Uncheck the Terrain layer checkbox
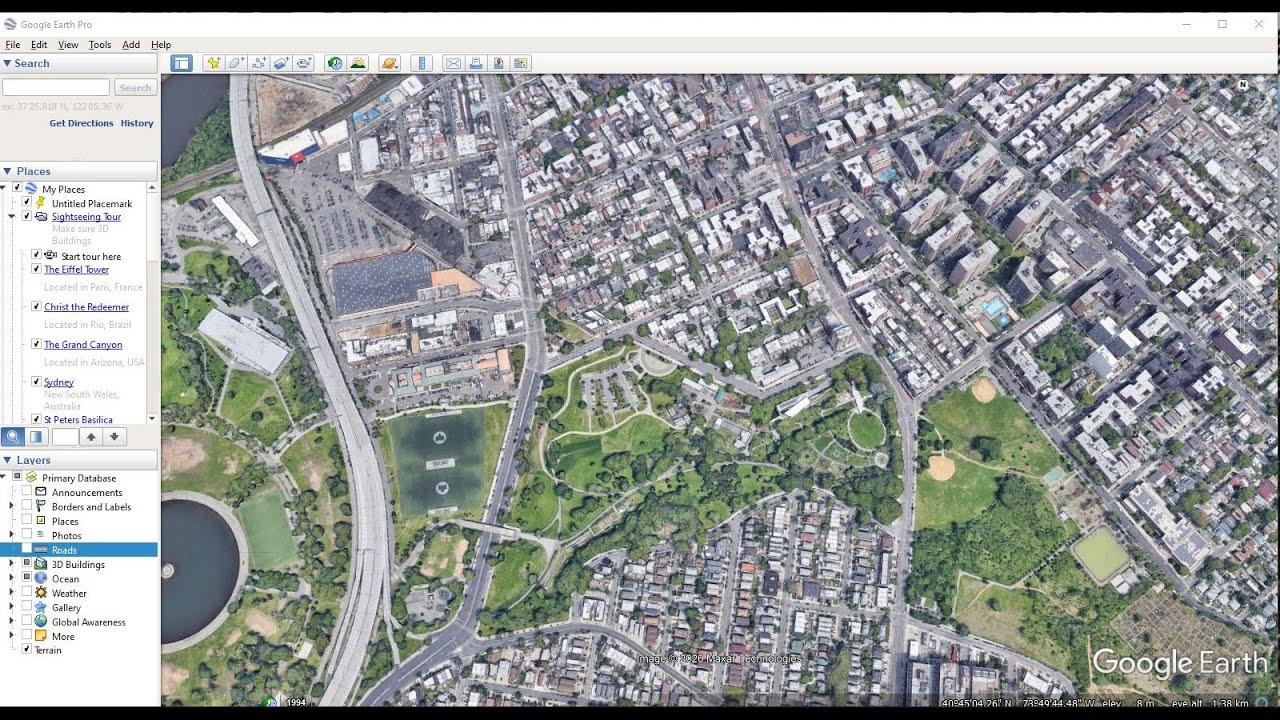Viewport: 1280px width, 720px height. (27, 650)
